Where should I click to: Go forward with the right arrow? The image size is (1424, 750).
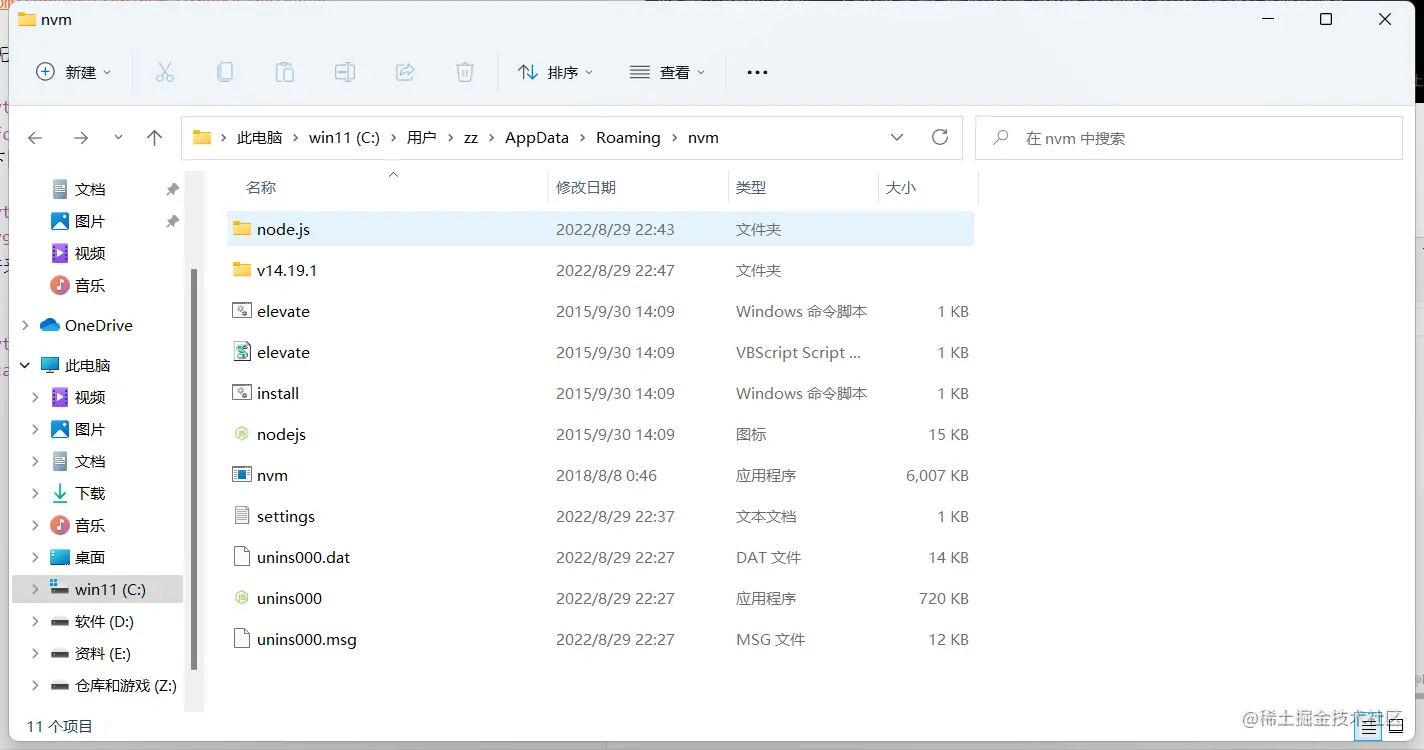point(81,138)
